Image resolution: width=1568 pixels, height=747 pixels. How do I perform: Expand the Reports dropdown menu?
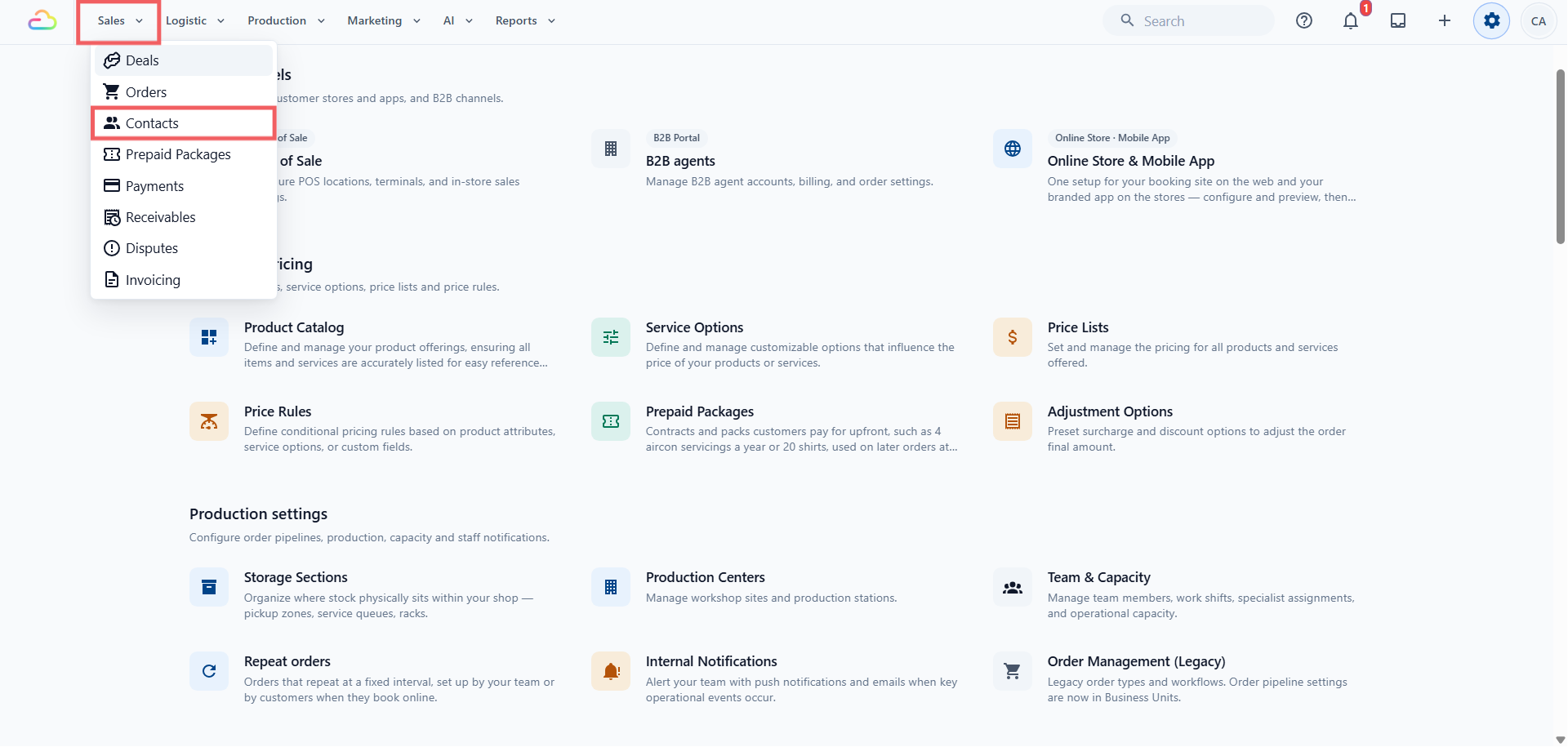tap(525, 20)
